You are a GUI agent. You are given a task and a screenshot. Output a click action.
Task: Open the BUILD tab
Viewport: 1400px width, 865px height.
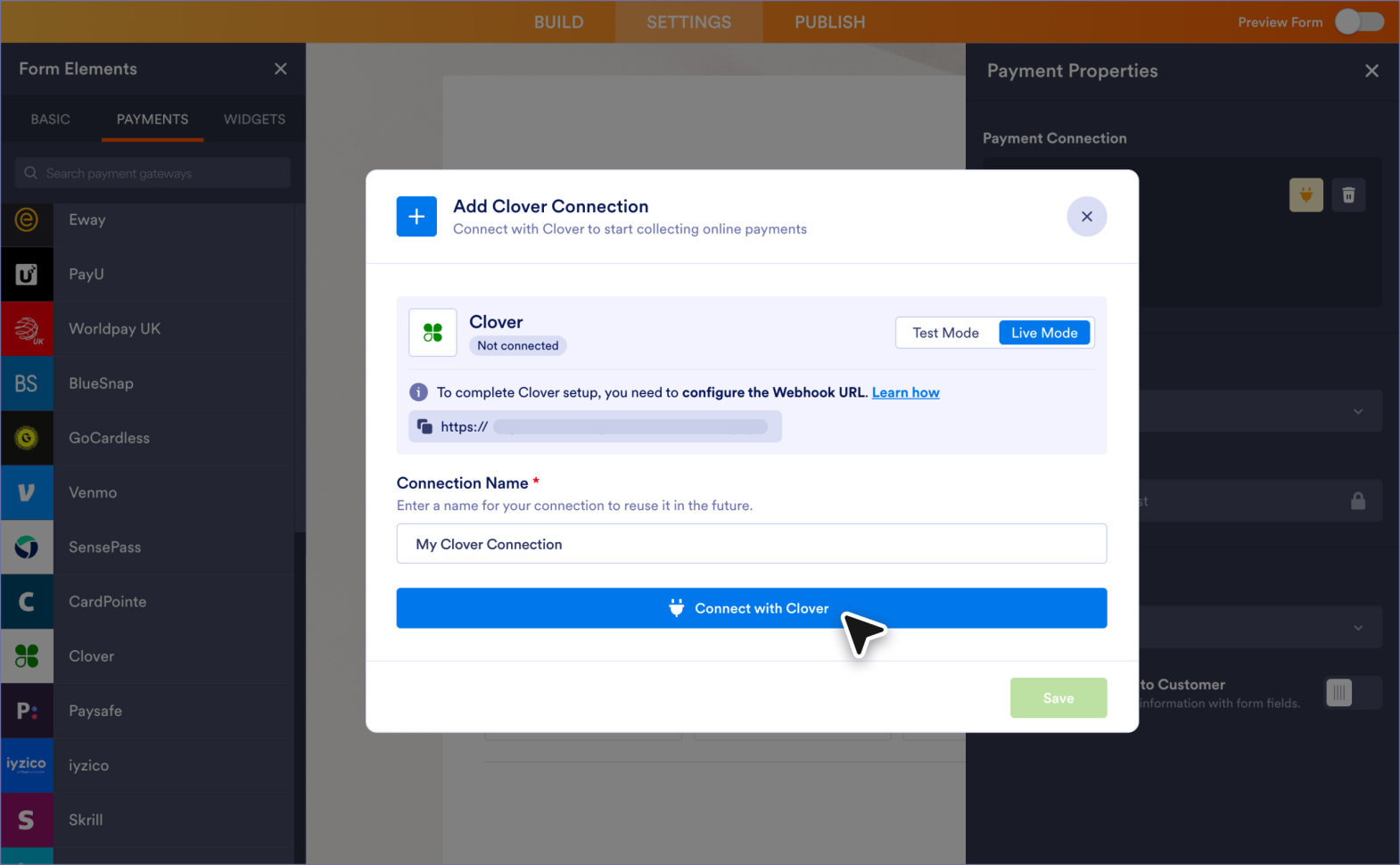tap(559, 22)
